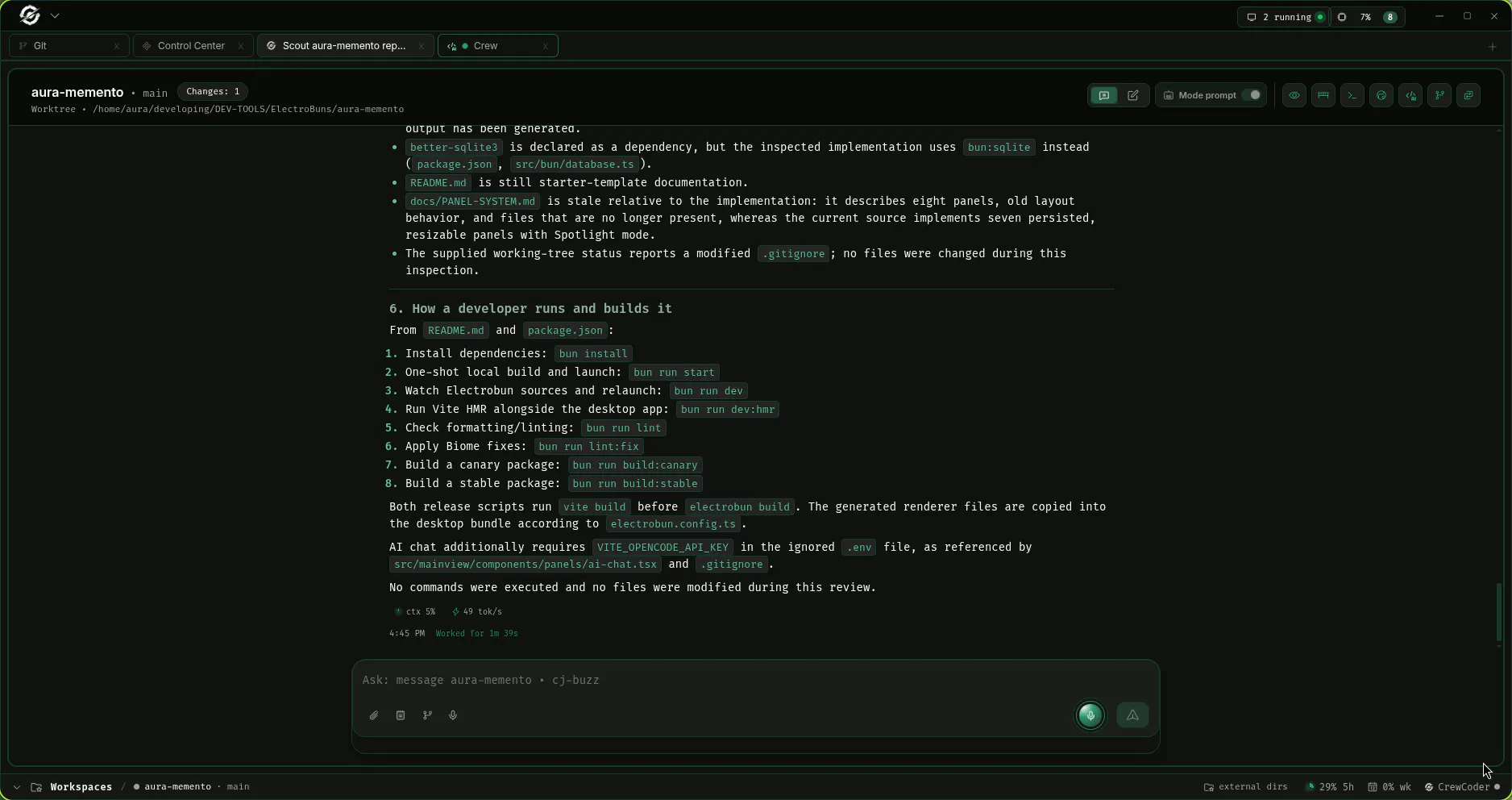Image resolution: width=1512 pixels, height=800 pixels.
Task: Click the bun run lint:fix code snippet
Action: coord(588,447)
